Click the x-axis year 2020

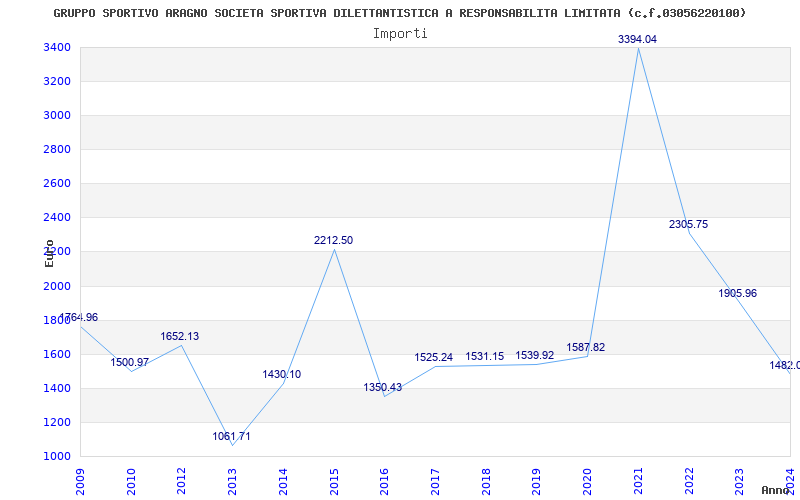pos(587,481)
